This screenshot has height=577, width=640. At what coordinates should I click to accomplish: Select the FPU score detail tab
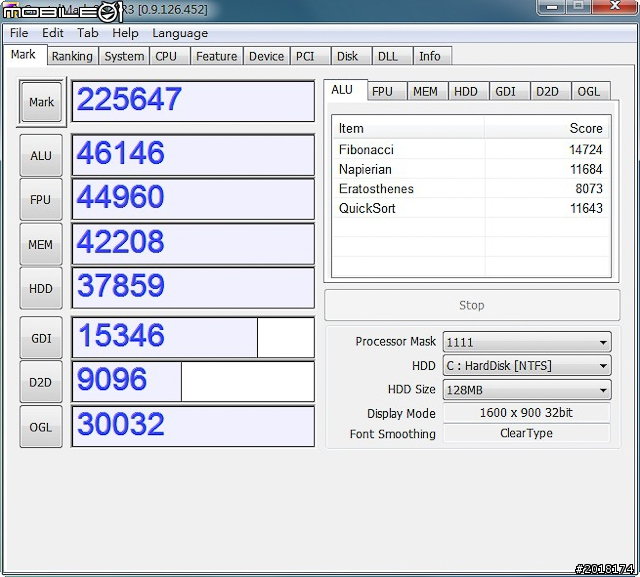(382, 91)
